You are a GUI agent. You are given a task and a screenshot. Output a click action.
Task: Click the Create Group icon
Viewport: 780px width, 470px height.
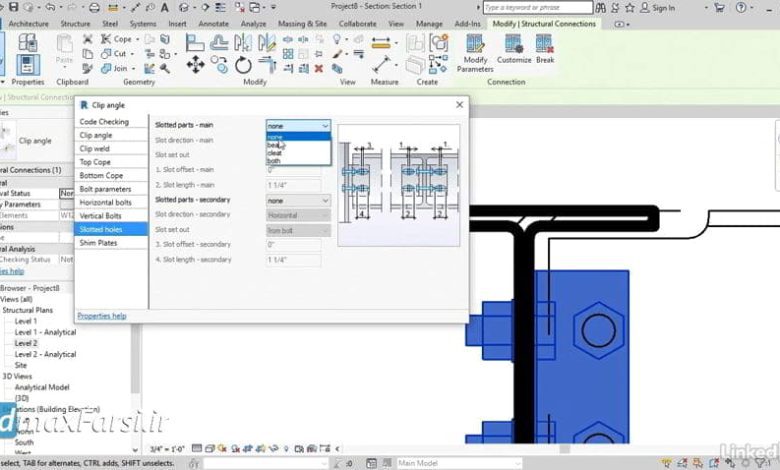(x=438, y=43)
